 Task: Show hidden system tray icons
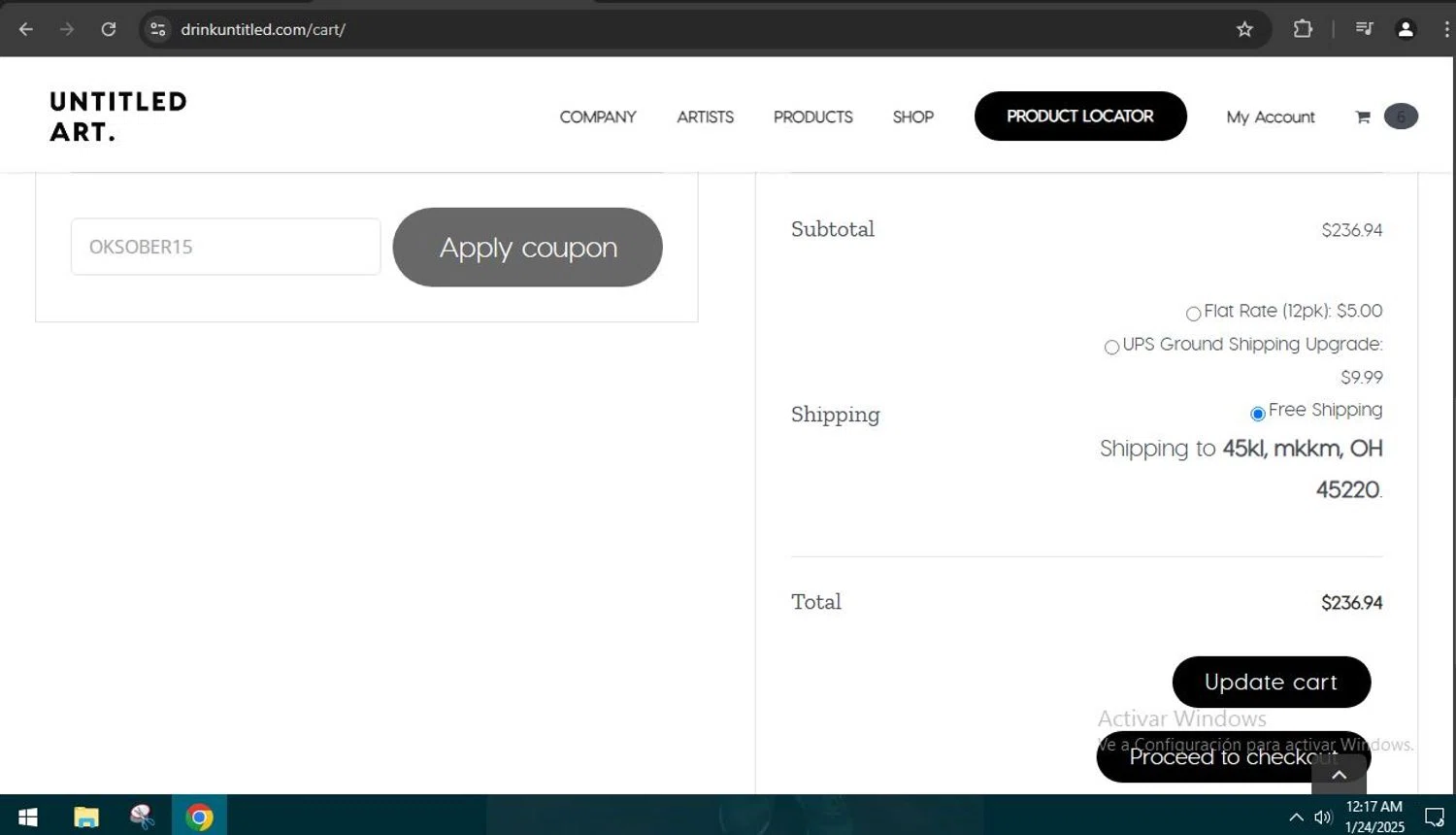point(1296,817)
